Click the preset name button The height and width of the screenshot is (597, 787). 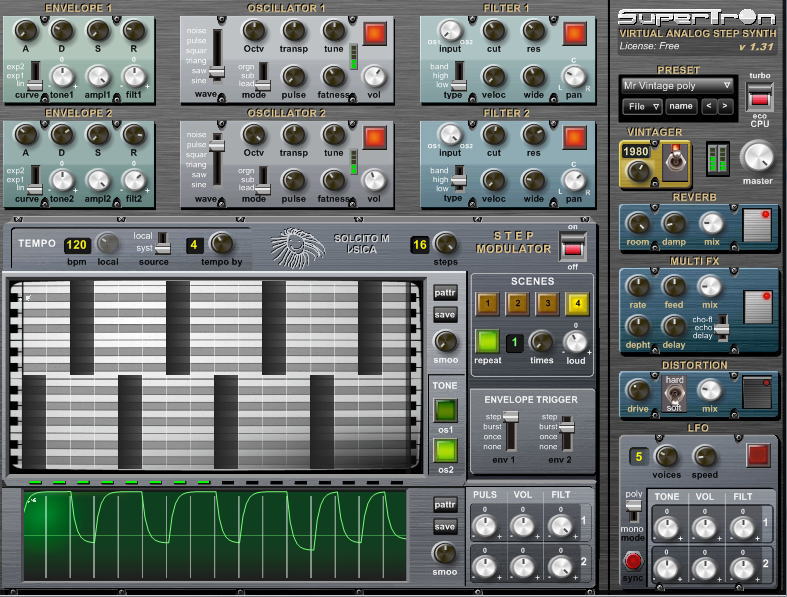pyautogui.click(x=681, y=106)
